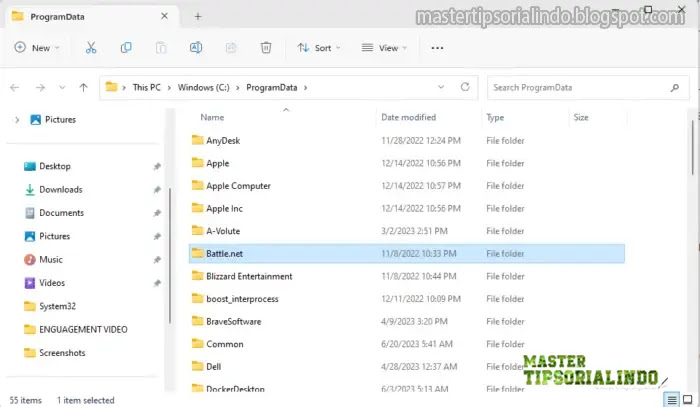Screen dimensions: 700x407
Task: Click the Share icon in toolbar
Action: point(231,48)
